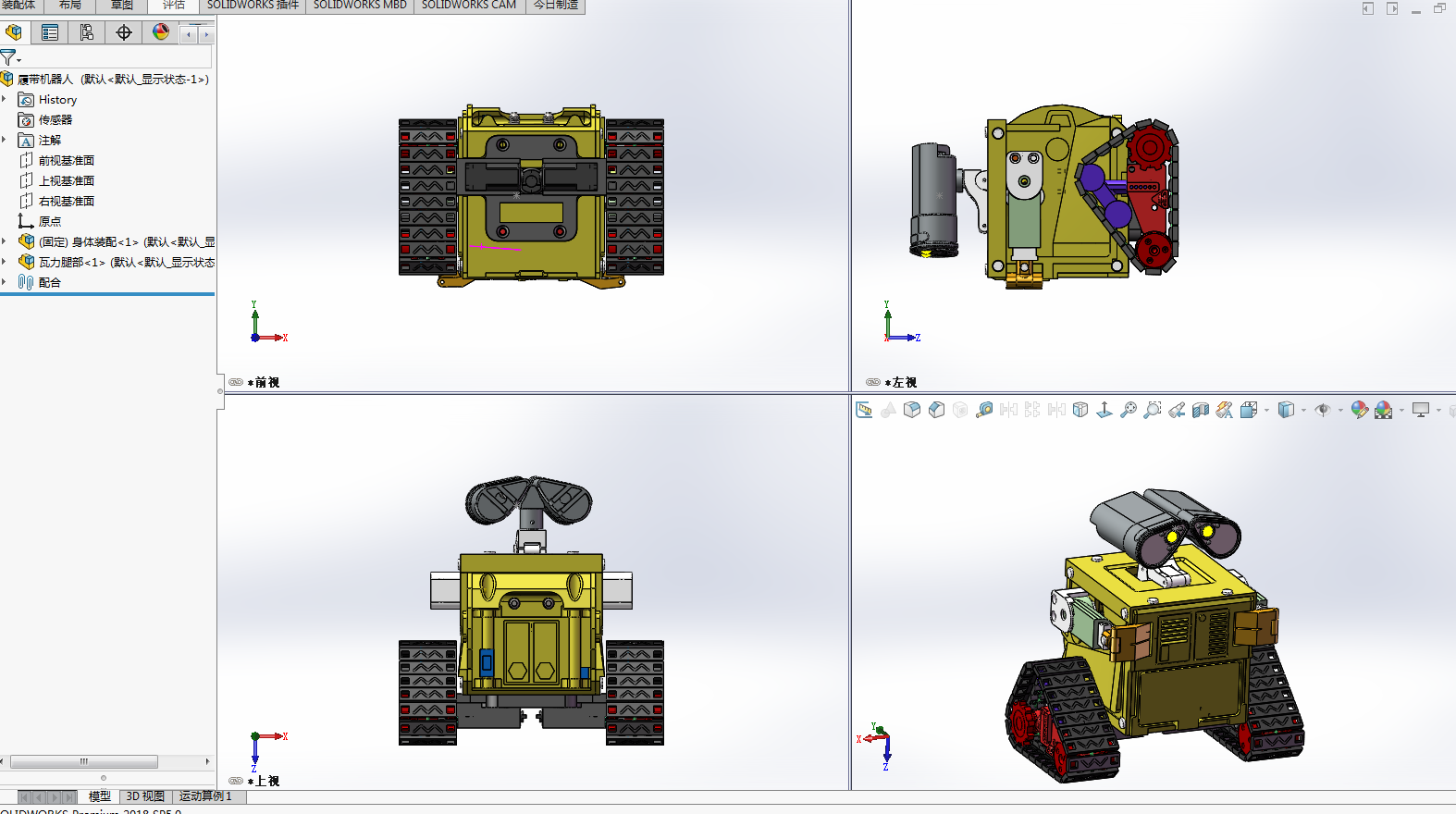The image size is (1456, 814).
Task: Click Zoom to Fit magnifier icon
Action: [1129, 410]
